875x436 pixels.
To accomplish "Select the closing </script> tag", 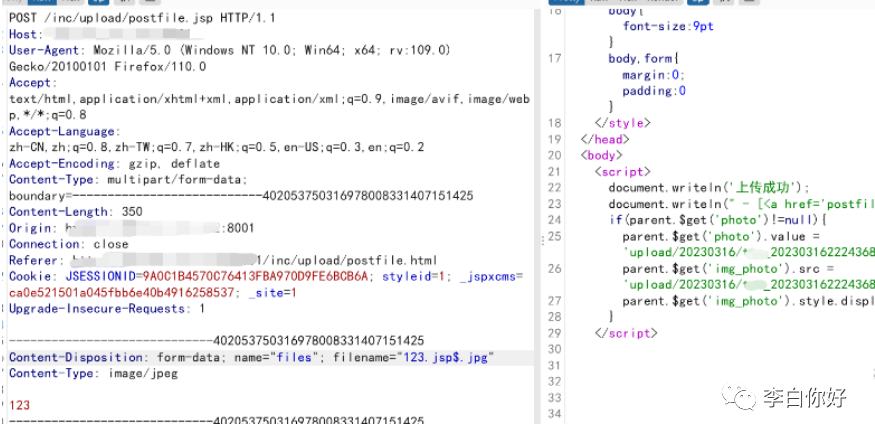I will coord(626,333).
